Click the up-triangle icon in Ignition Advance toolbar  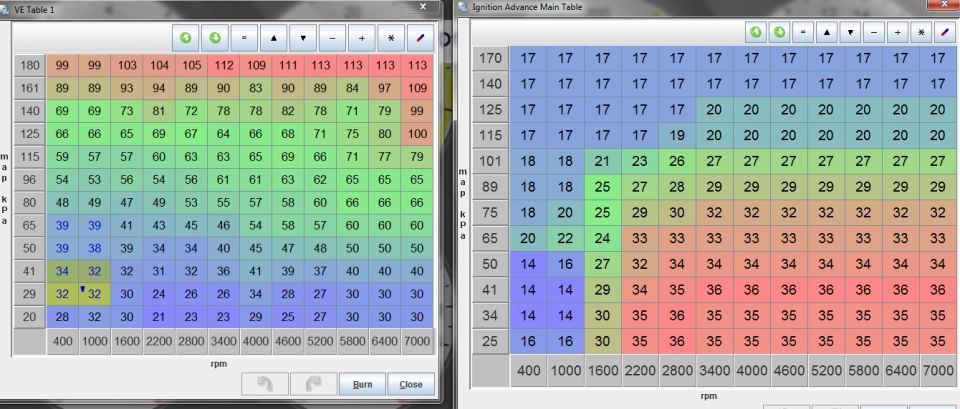(827, 32)
